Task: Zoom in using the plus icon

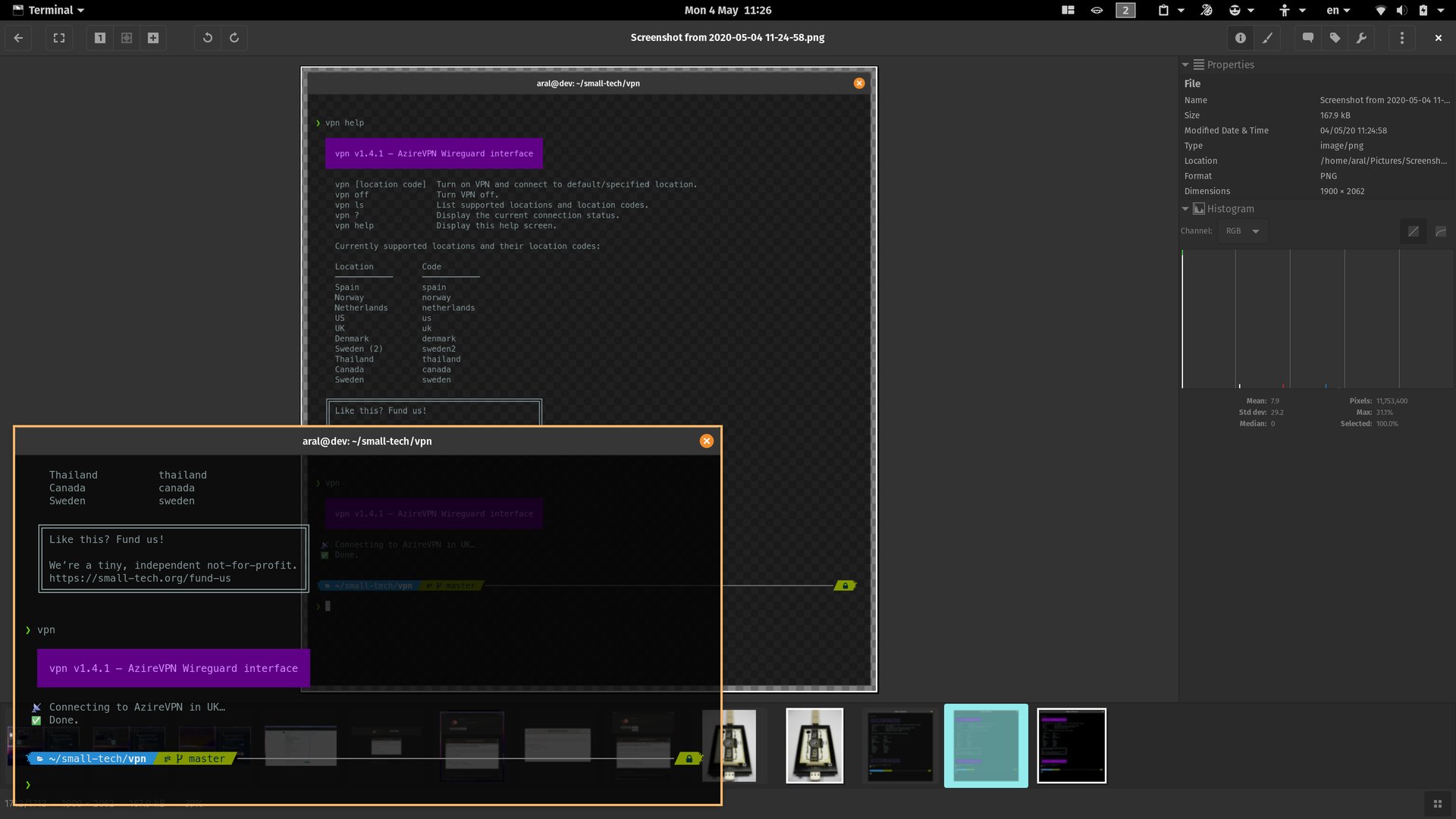Action: 153,37
